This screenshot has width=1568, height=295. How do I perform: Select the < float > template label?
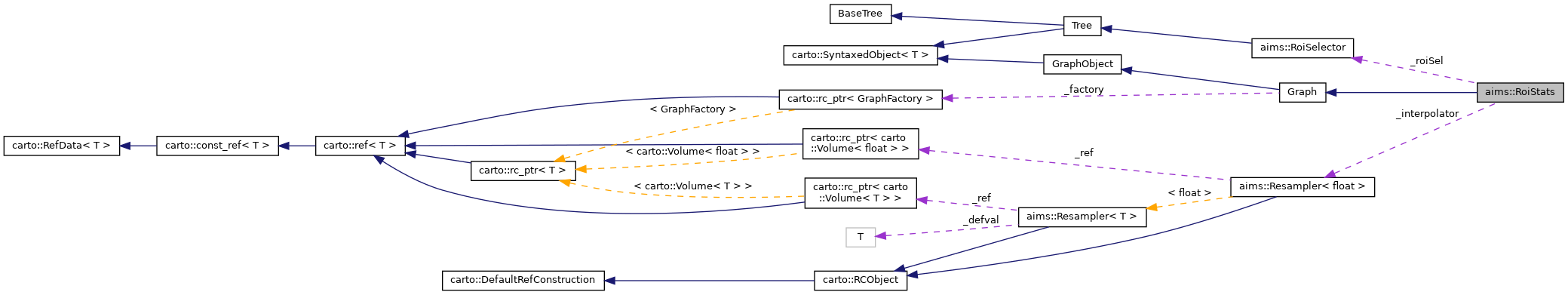pyautogui.click(x=1189, y=193)
